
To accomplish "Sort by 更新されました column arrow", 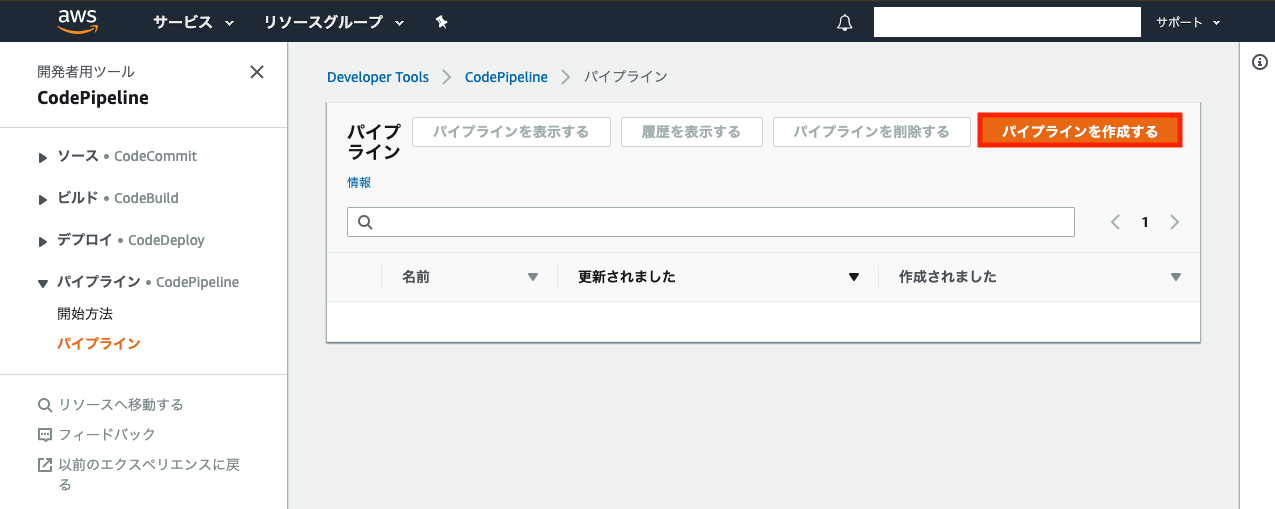I will coord(854,277).
